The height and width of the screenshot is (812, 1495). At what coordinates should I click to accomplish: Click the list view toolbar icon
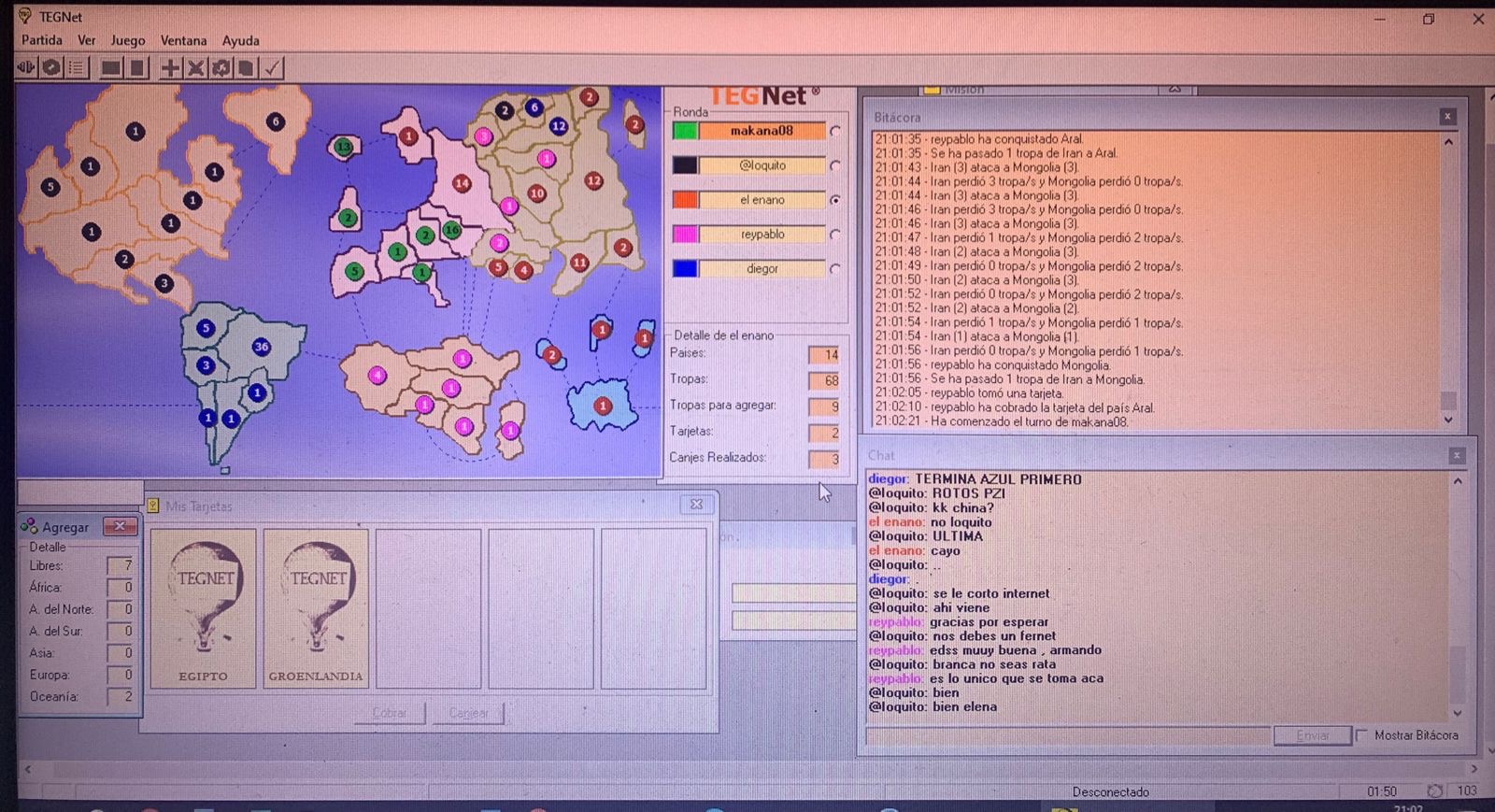tap(78, 68)
